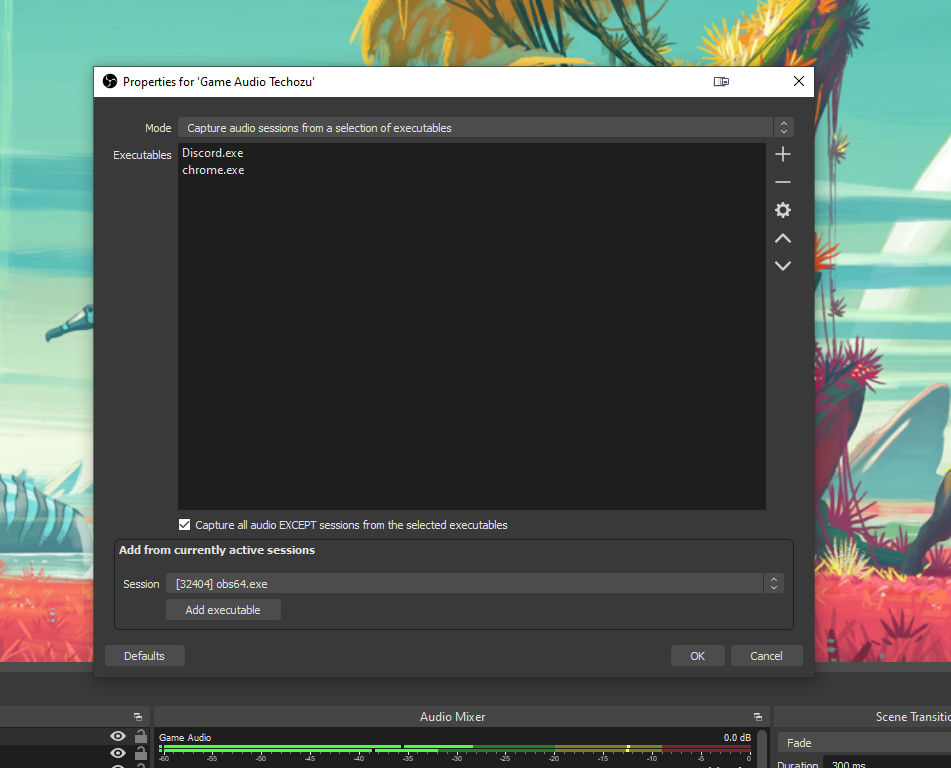The height and width of the screenshot is (768, 951).
Task: Click the Game Audio level meter
Action: (455, 749)
